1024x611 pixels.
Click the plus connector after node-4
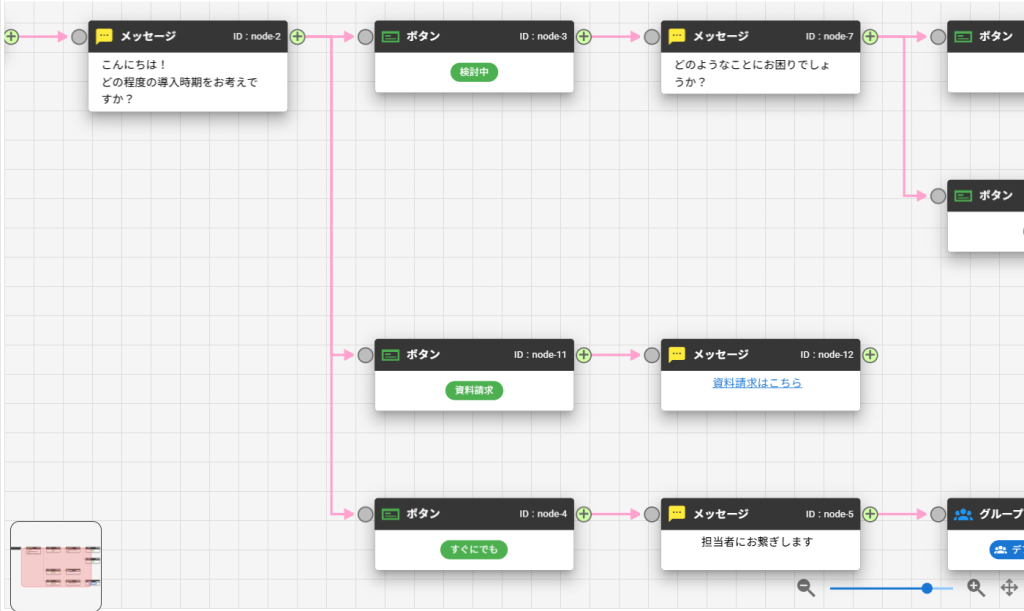584,514
